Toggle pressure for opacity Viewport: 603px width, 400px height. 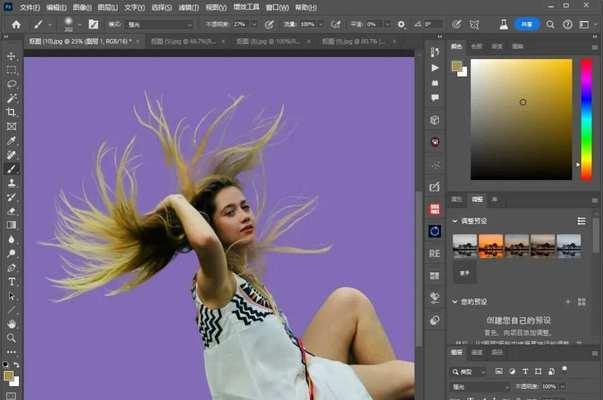[269, 25]
